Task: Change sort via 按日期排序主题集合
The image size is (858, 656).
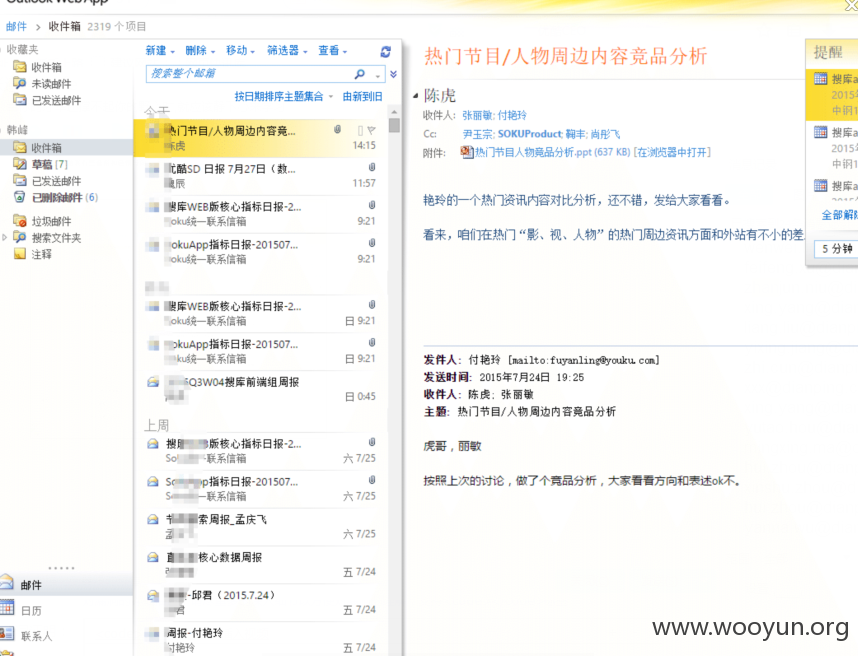Action: pyautogui.click(x=283, y=97)
